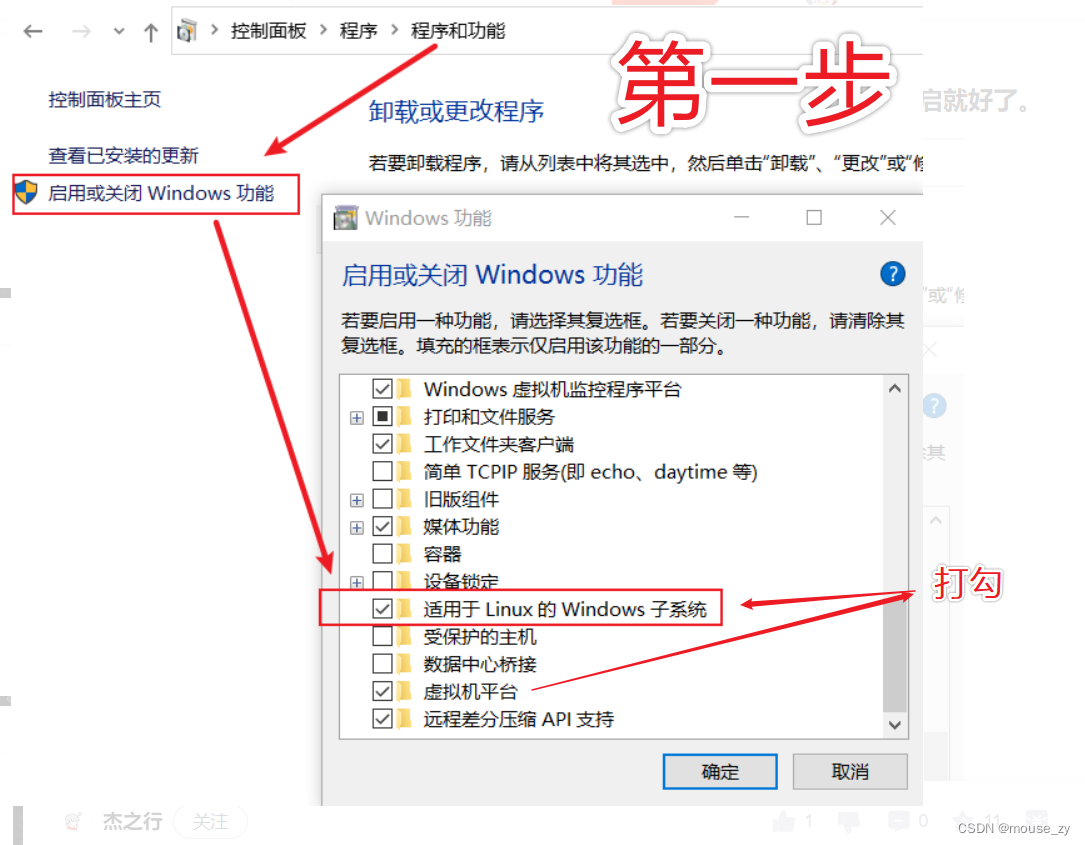
Task: Select 程序 in the breadcrumb path
Action: (358, 31)
